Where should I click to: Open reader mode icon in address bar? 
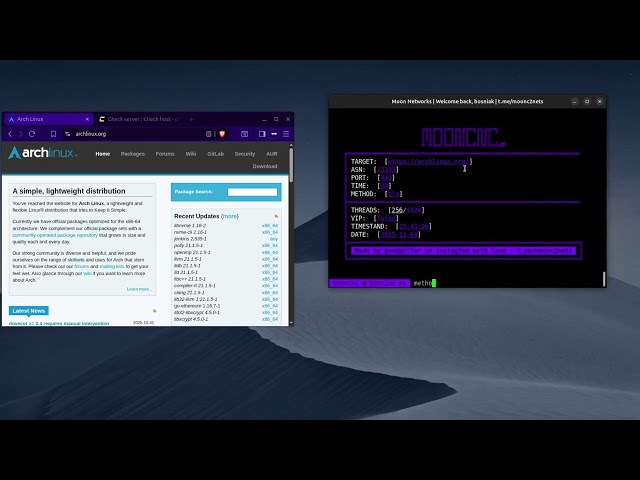(x=209, y=134)
